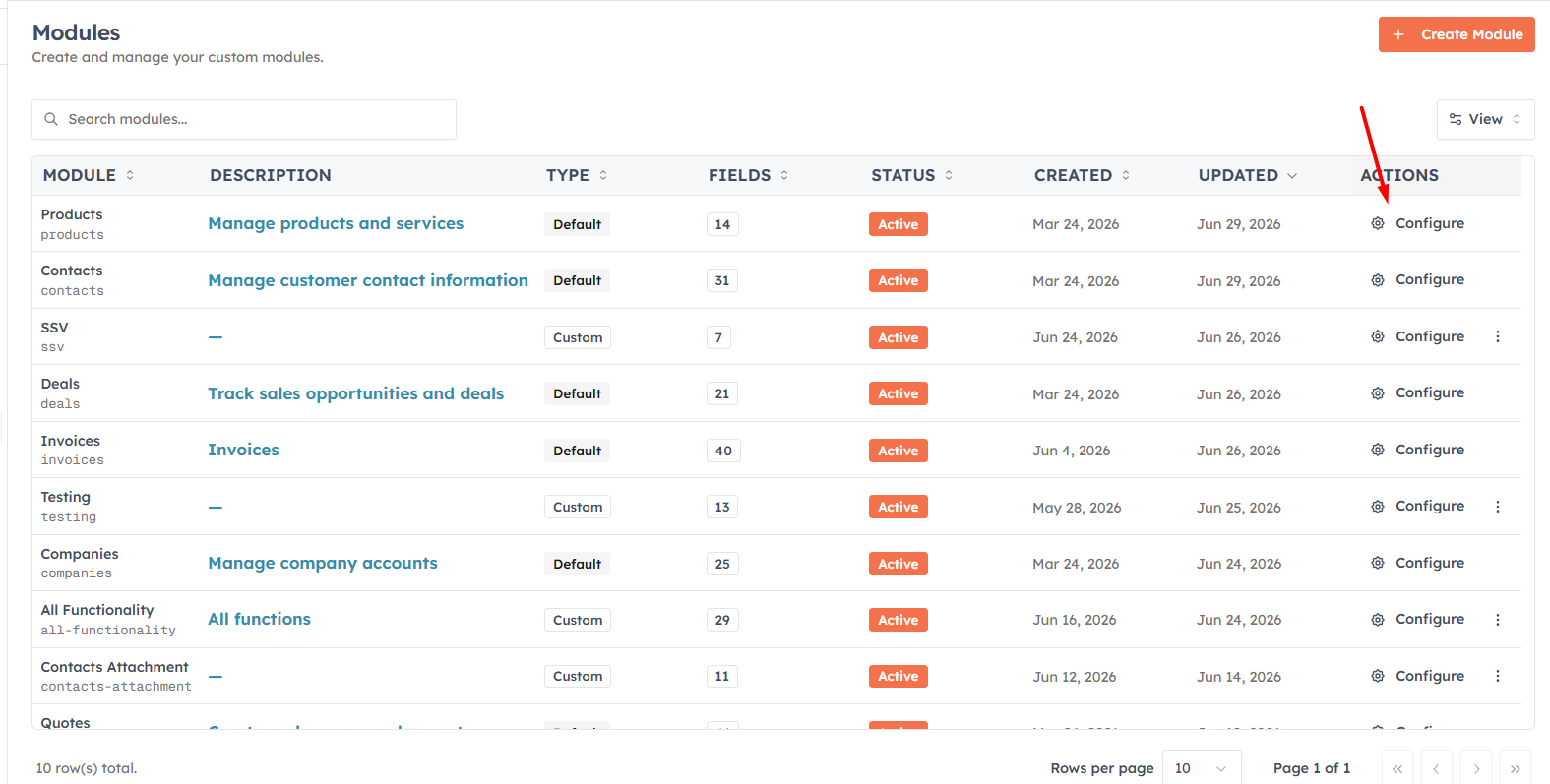The width and height of the screenshot is (1550, 784).
Task: Click the gear icon in Invoices row
Action: coord(1378,450)
